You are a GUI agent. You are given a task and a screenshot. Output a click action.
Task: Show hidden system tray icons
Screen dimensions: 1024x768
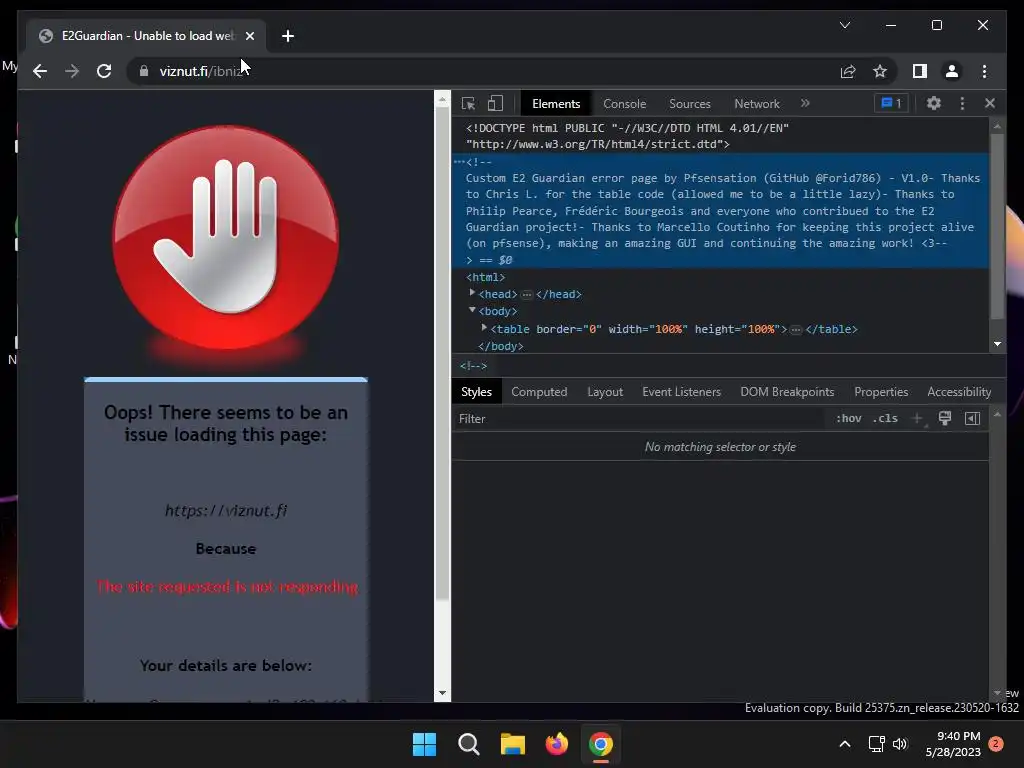(x=844, y=744)
